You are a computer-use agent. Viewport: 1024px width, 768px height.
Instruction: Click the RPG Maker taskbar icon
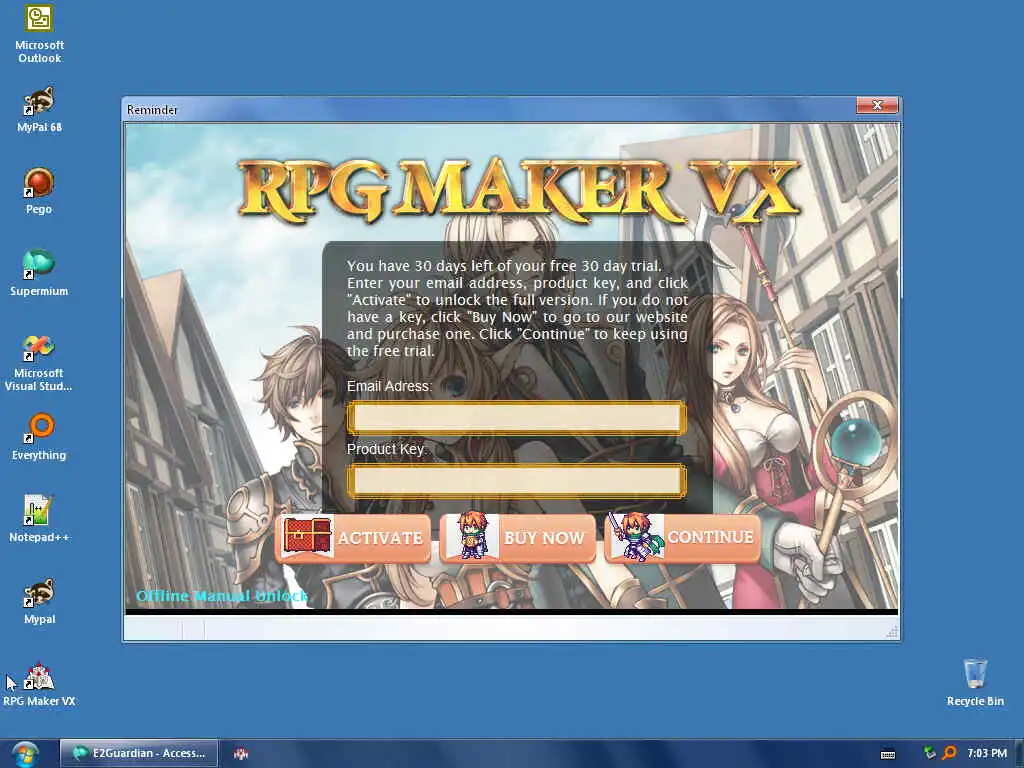(x=241, y=754)
